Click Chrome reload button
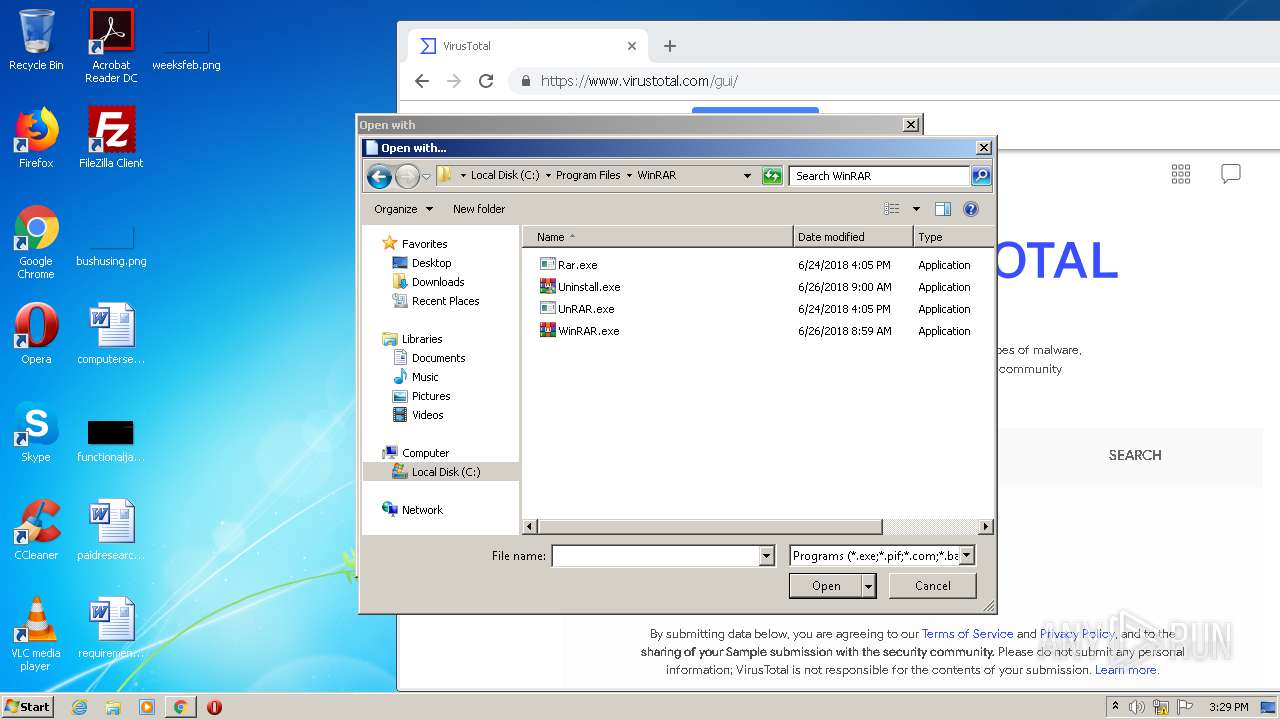The height and width of the screenshot is (720, 1280). click(x=486, y=81)
